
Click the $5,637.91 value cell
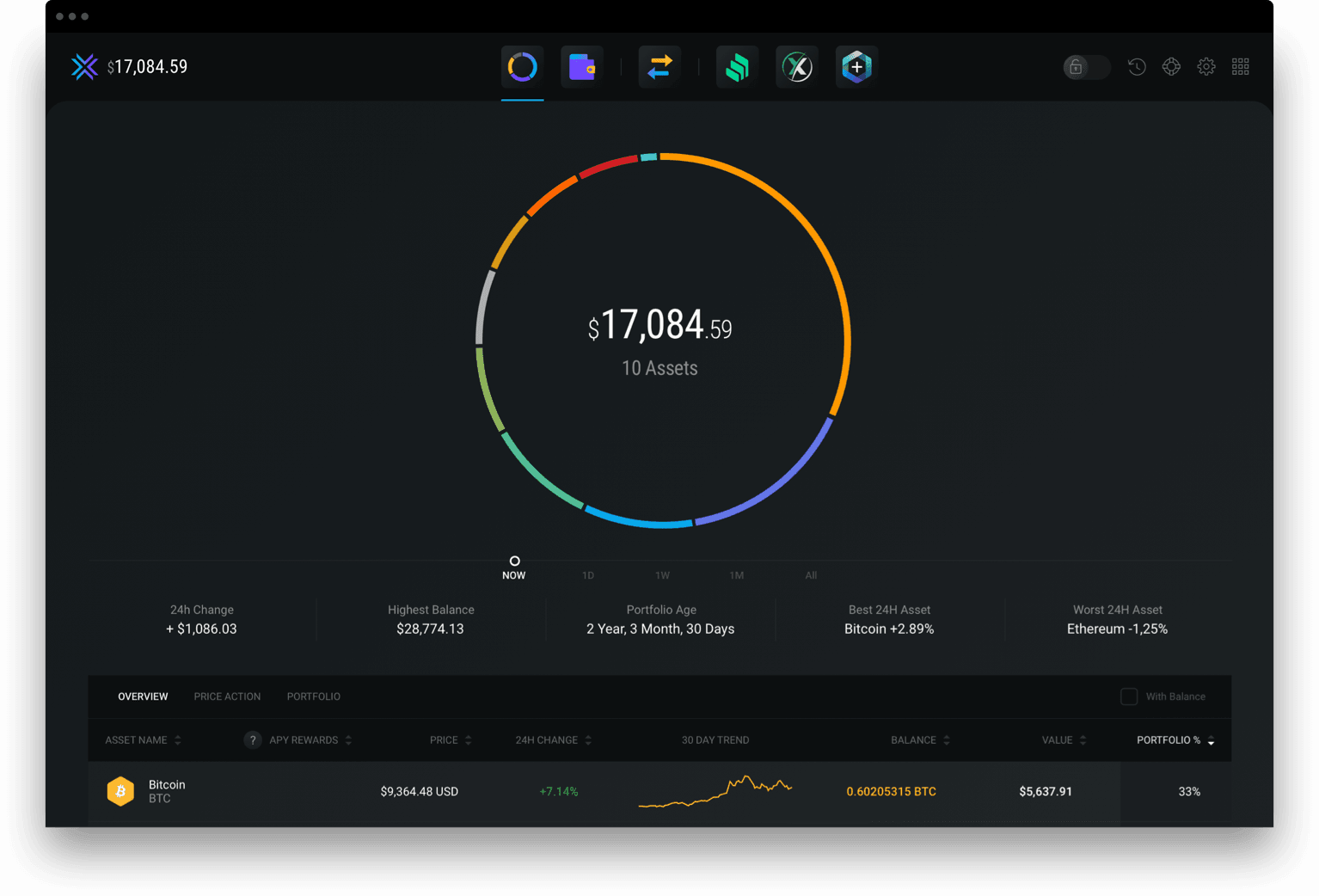tap(1046, 791)
